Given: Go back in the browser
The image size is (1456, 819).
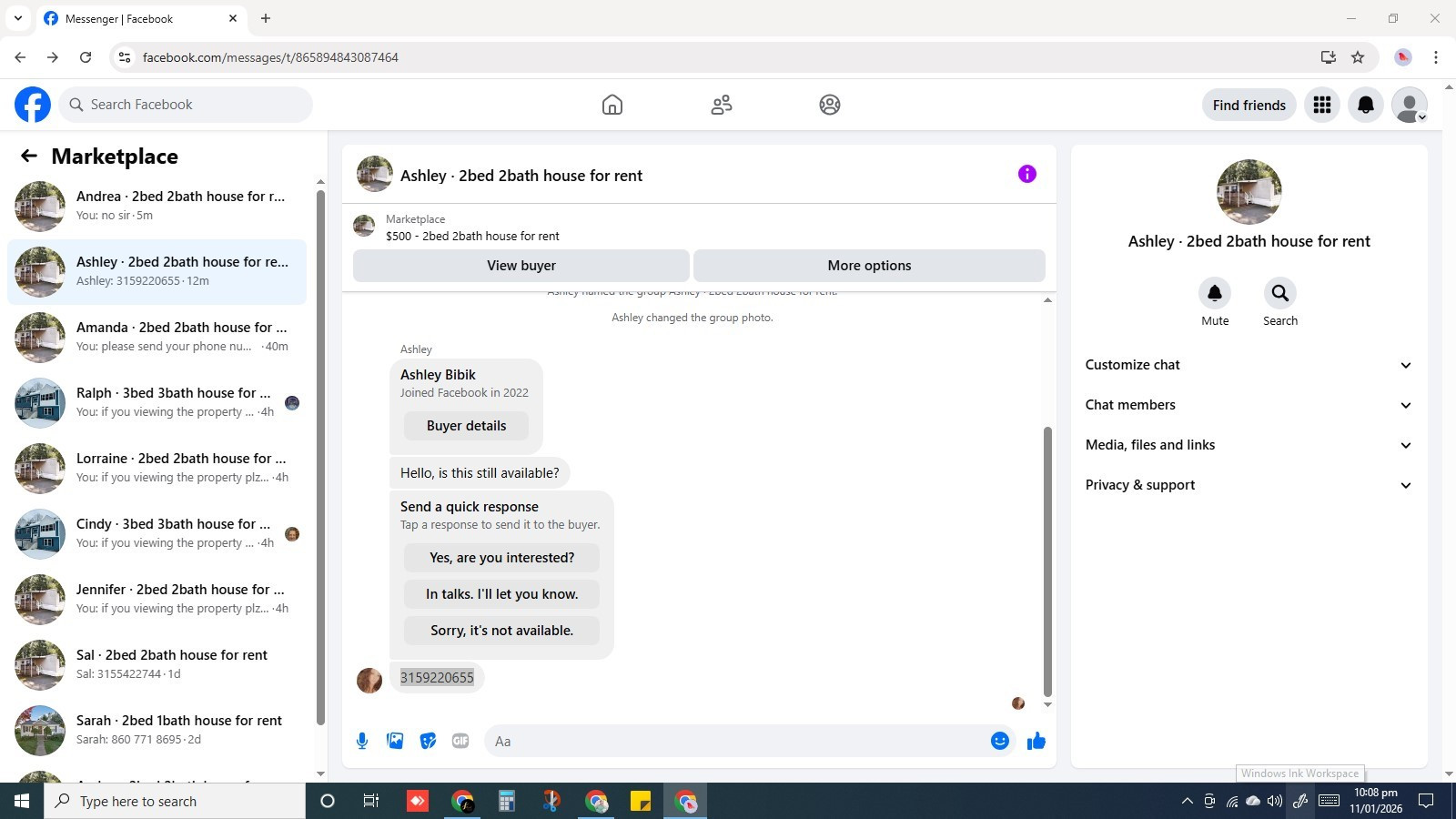Looking at the screenshot, I should [x=20, y=57].
